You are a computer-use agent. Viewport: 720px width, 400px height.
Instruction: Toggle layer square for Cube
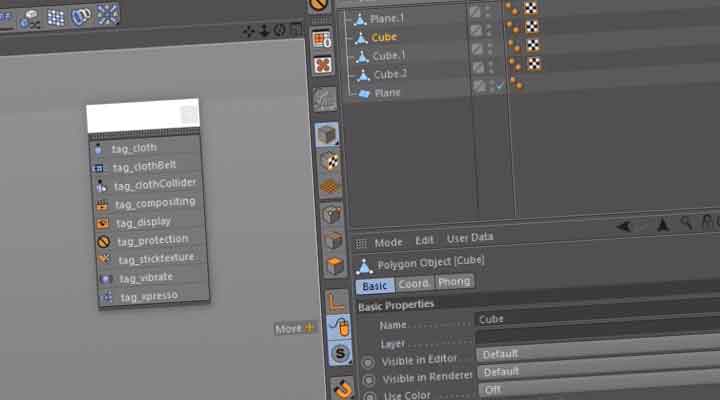coord(477,31)
